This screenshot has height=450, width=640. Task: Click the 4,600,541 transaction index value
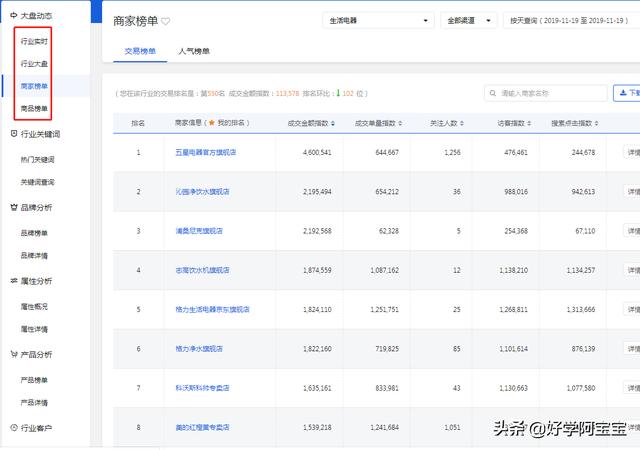(x=317, y=152)
